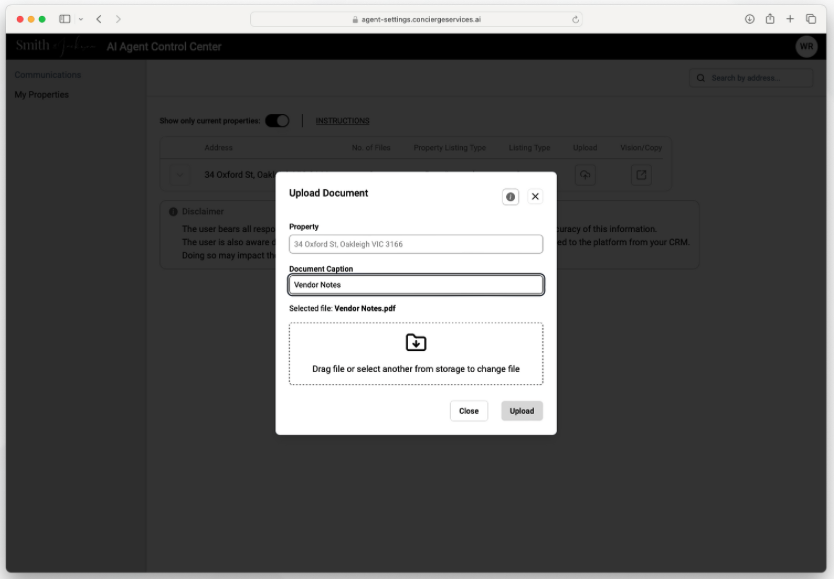This screenshot has width=834, height=579.
Task: Open the browser sidebar dropdown chevron
Action: pyautogui.click(x=80, y=18)
